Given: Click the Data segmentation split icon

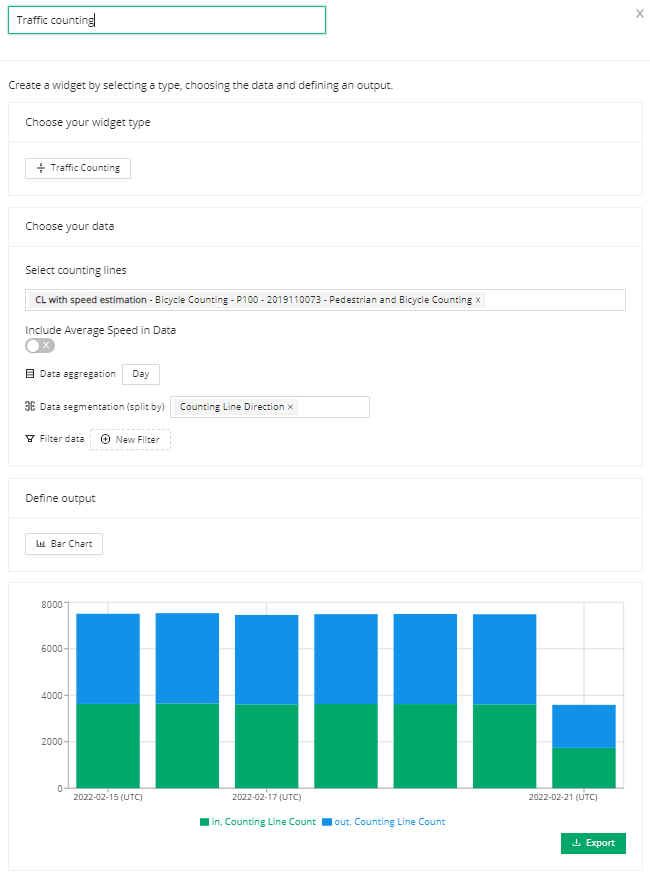Looking at the screenshot, I should [x=30, y=406].
